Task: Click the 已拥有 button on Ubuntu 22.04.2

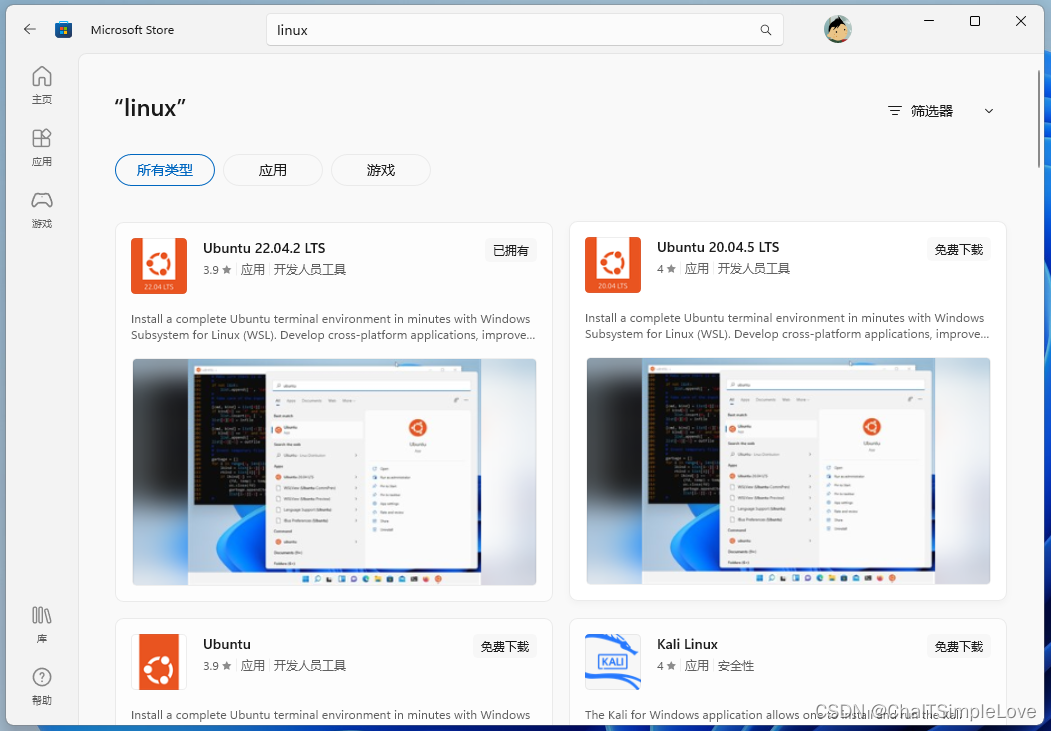Action: [x=510, y=250]
